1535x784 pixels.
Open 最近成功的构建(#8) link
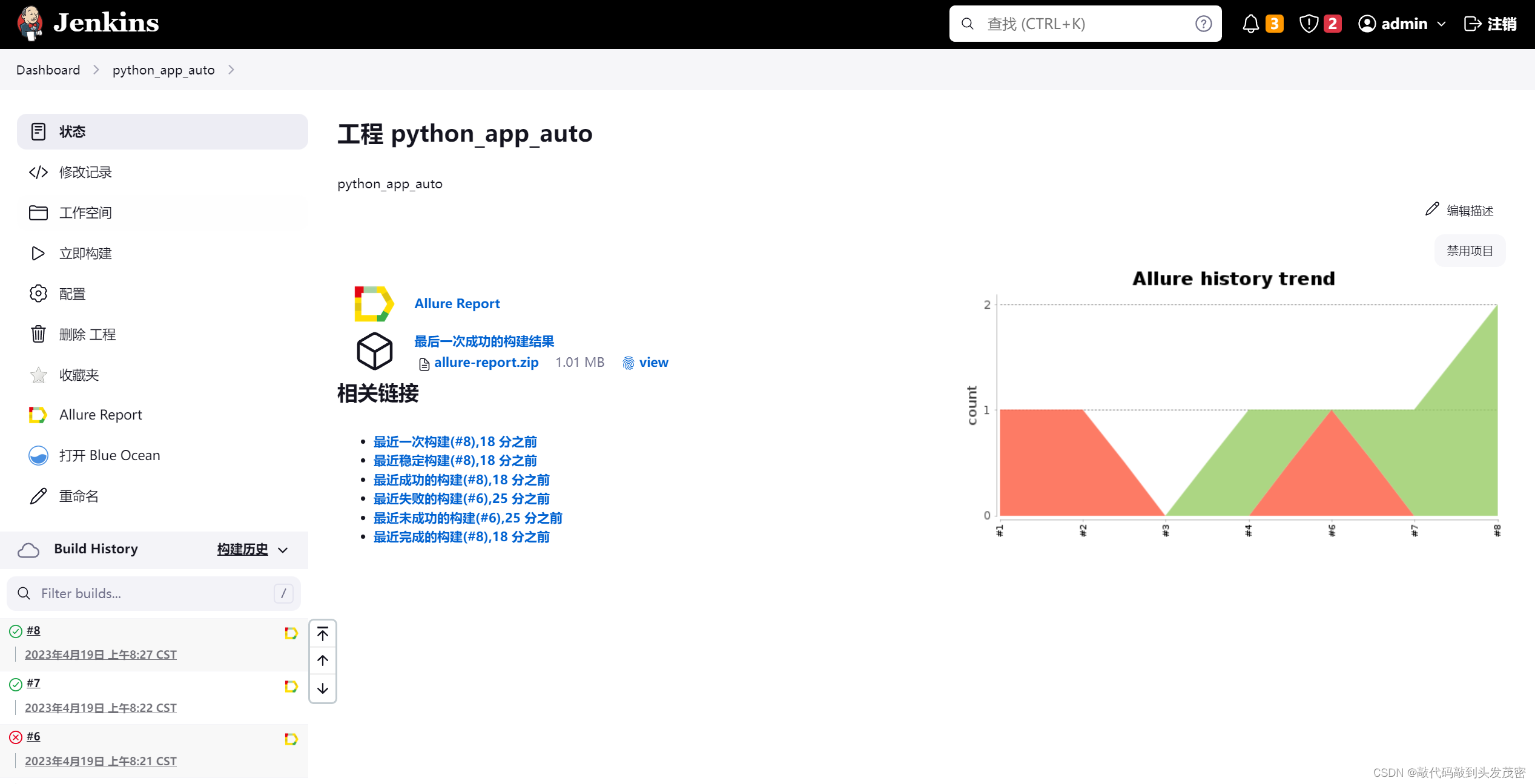461,479
